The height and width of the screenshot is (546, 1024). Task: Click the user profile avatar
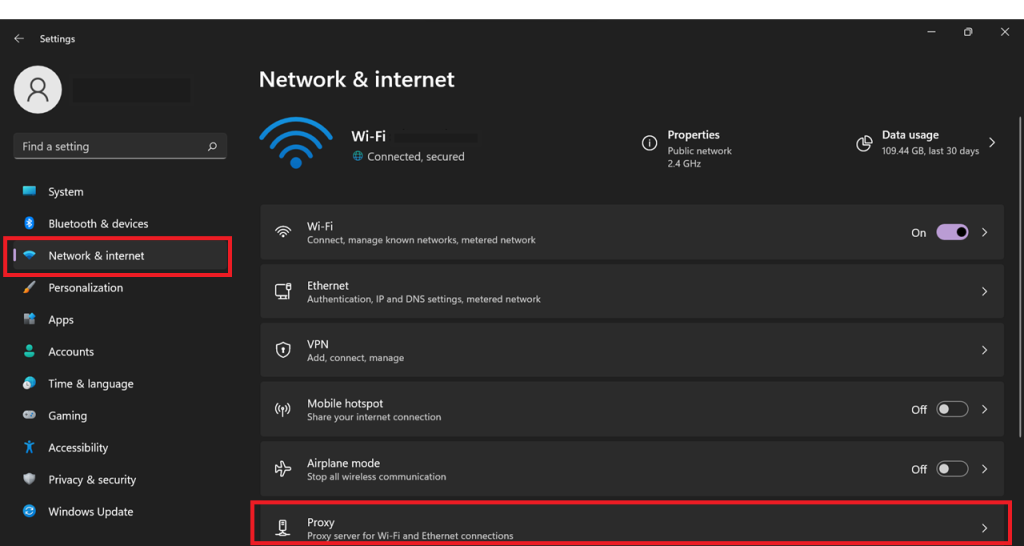pos(38,89)
